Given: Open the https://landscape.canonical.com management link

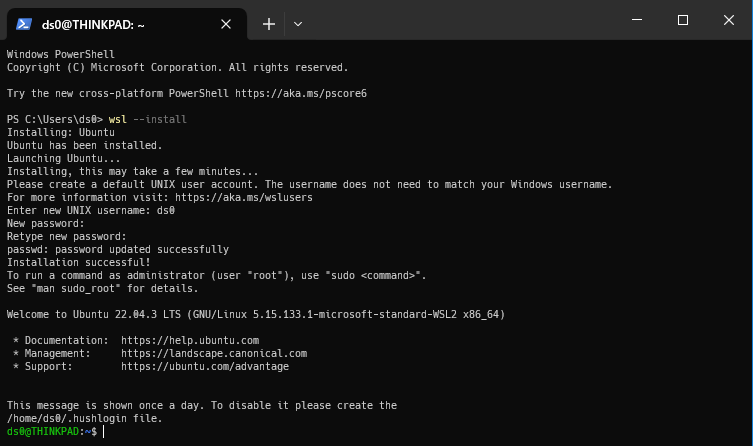Looking at the screenshot, I should click(x=214, y=353).
